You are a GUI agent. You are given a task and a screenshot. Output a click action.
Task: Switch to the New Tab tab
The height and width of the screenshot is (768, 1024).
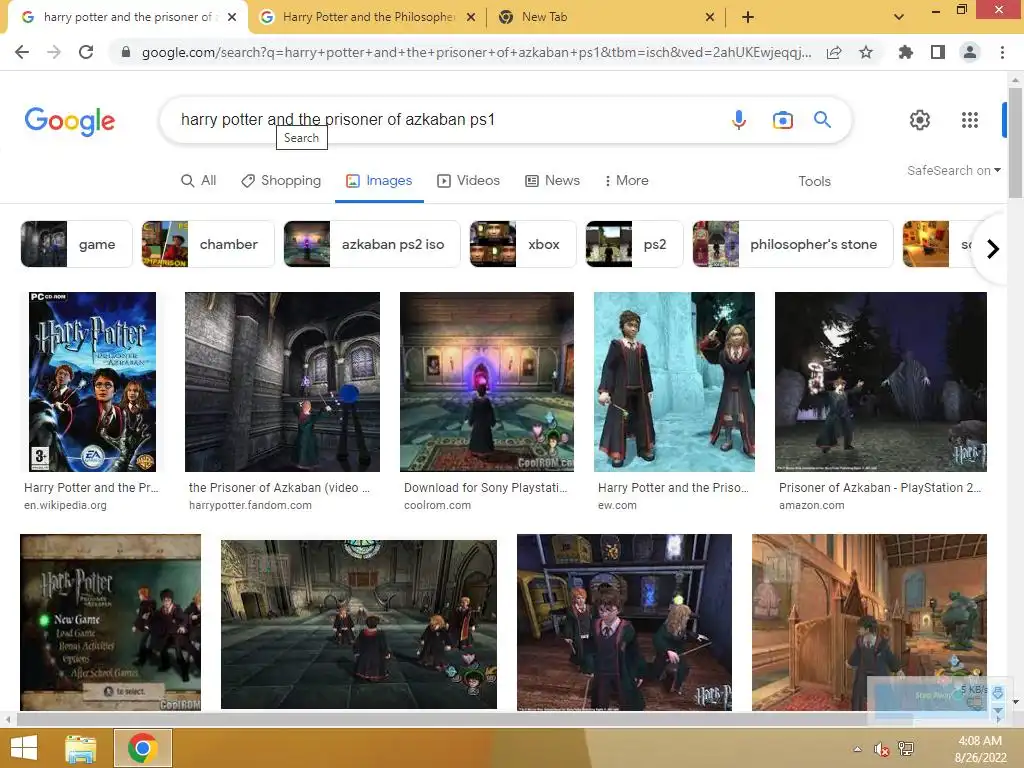point(605,17)
